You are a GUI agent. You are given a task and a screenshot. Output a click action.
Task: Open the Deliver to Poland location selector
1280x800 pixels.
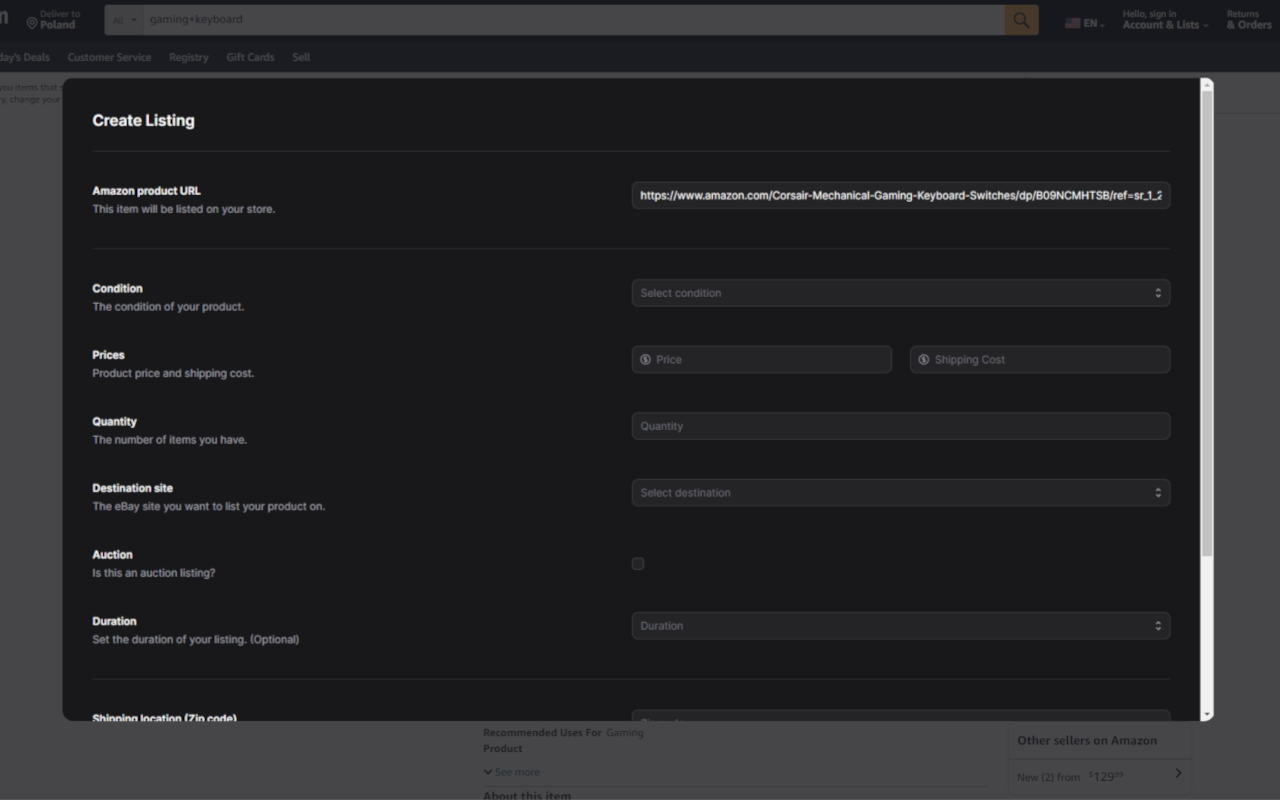pos(54,20)
